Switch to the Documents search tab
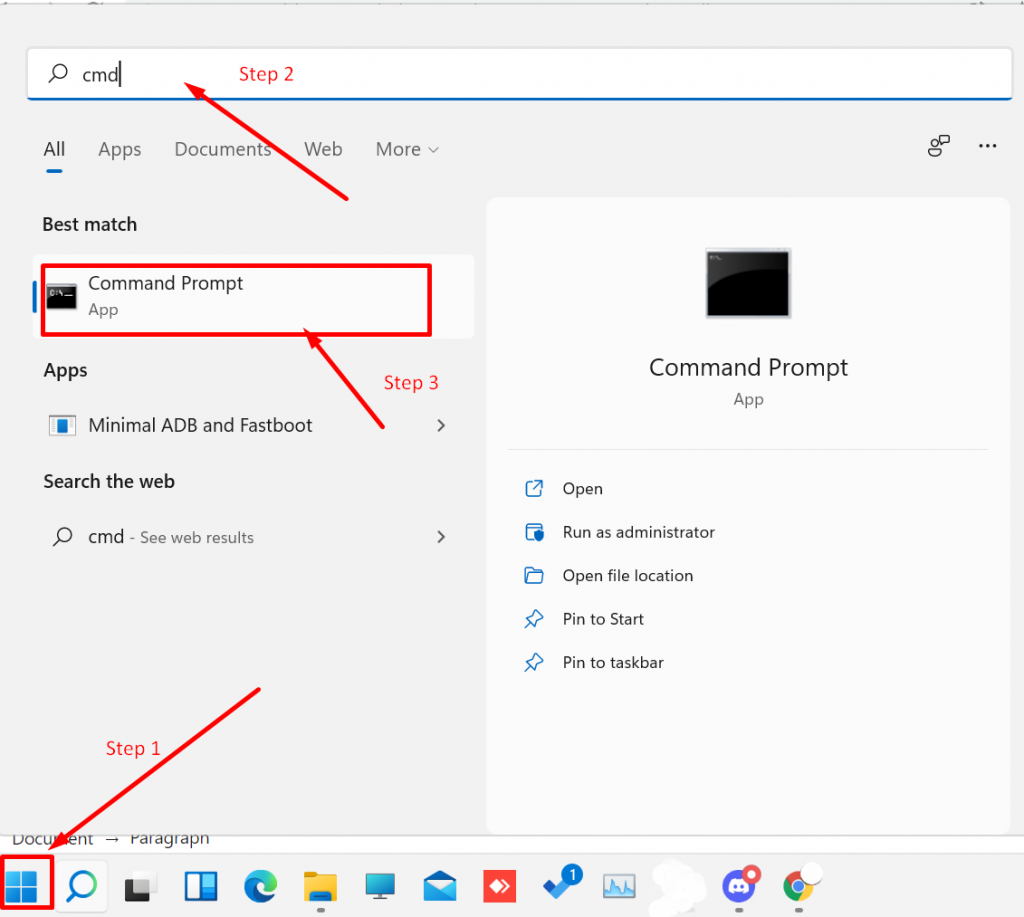The height and width of the screenshot is (917, 1024). pos(222,149)
